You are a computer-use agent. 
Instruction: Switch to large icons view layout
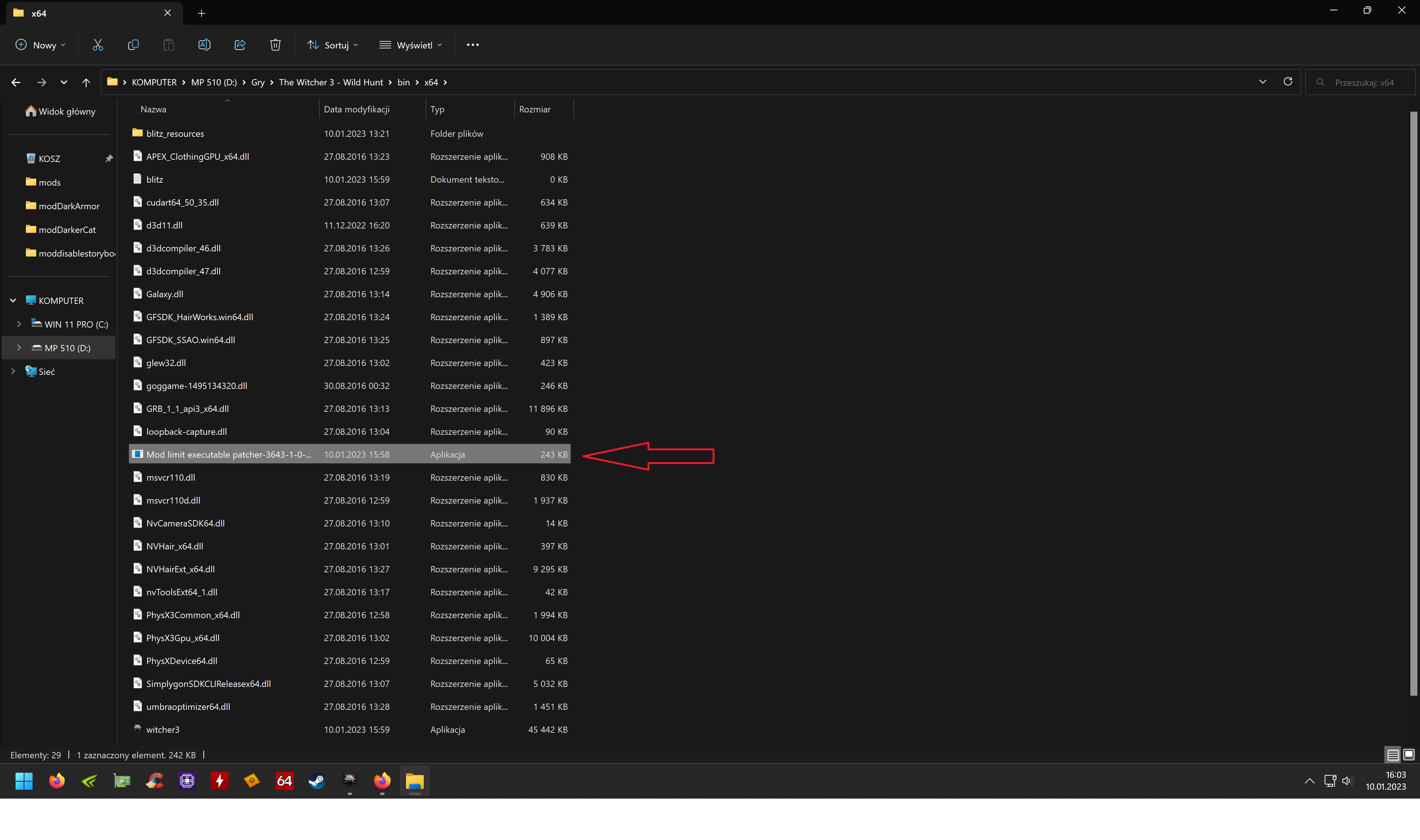click(x=1409, y=755)
